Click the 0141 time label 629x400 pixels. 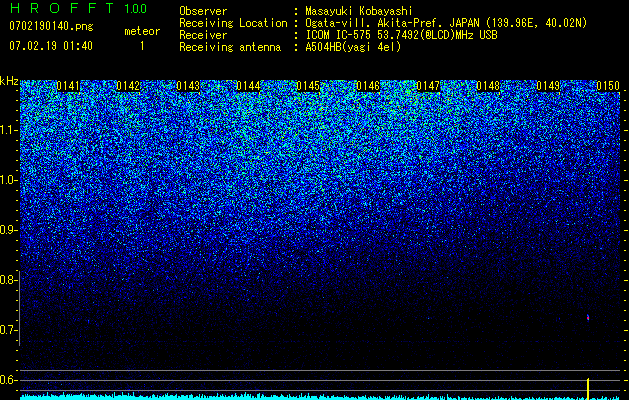click(68, 86)
